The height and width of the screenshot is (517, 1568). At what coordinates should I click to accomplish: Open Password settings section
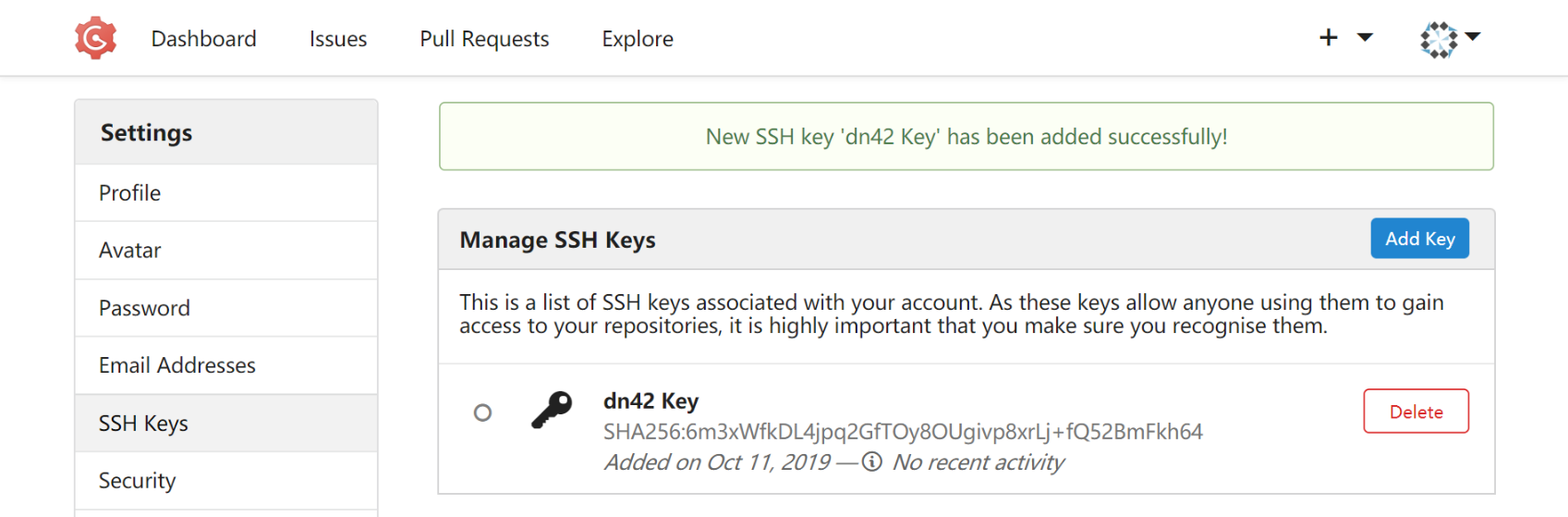click(226, 308)
